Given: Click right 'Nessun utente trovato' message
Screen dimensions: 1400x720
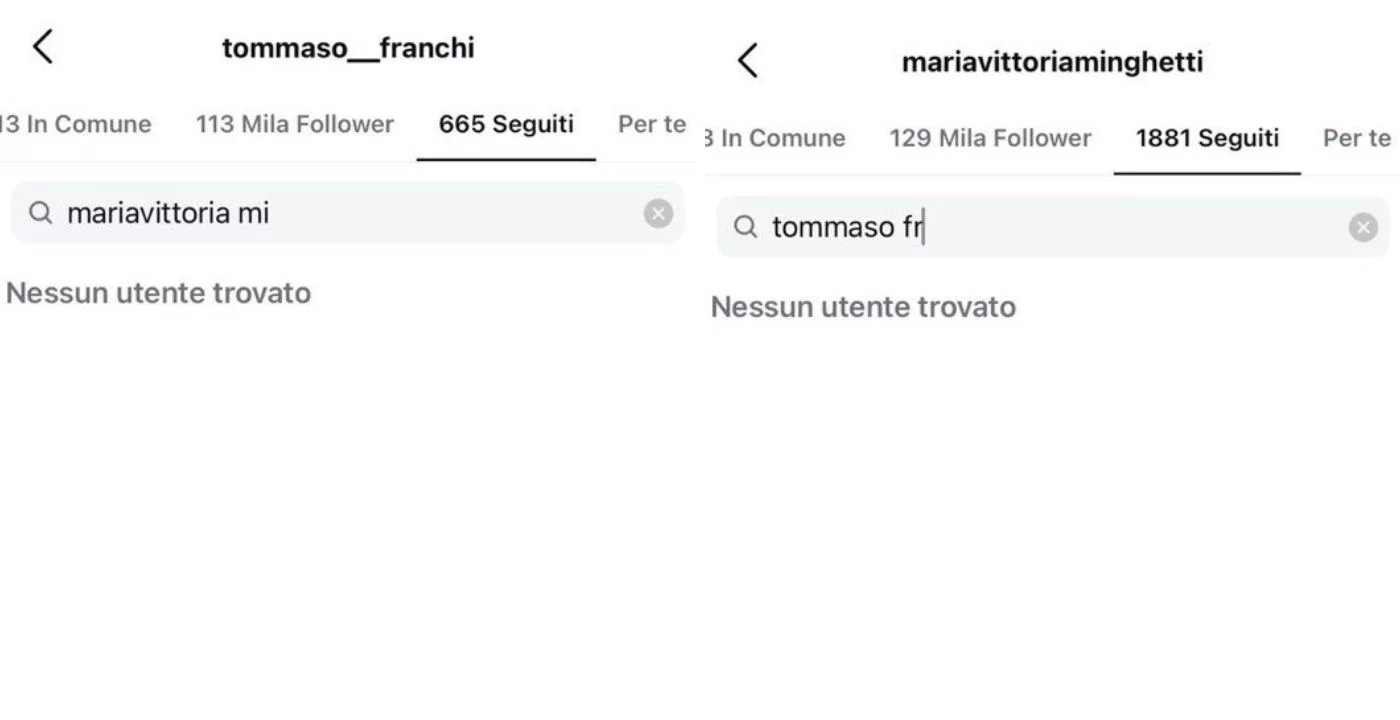Looking at the screenshot, I should click(x=863, y=307).
